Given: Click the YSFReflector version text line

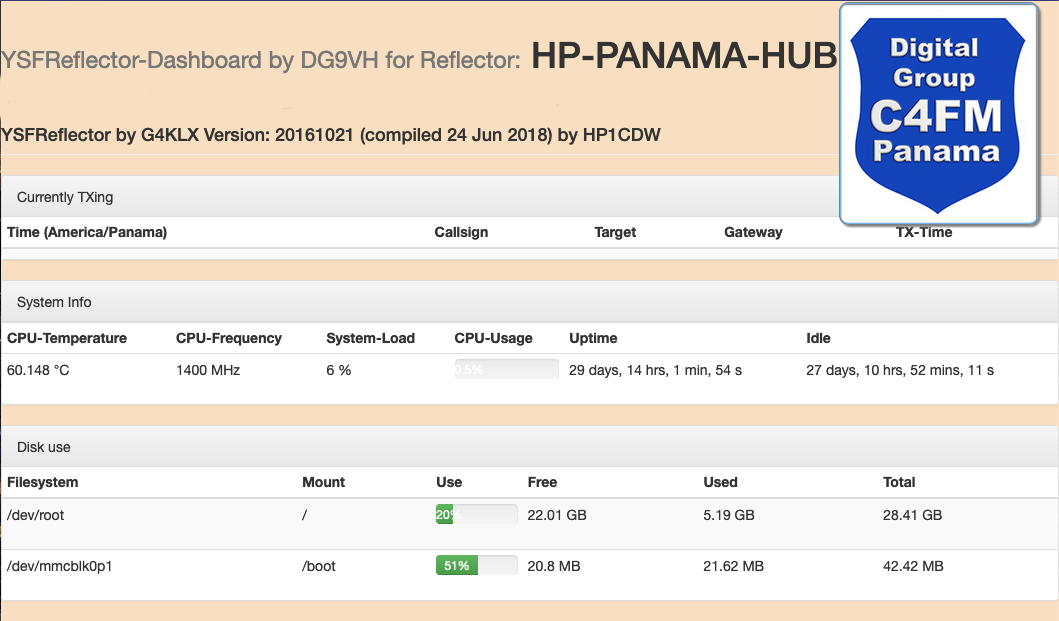Looking at the screenshot, I should (x=331, y=135).
